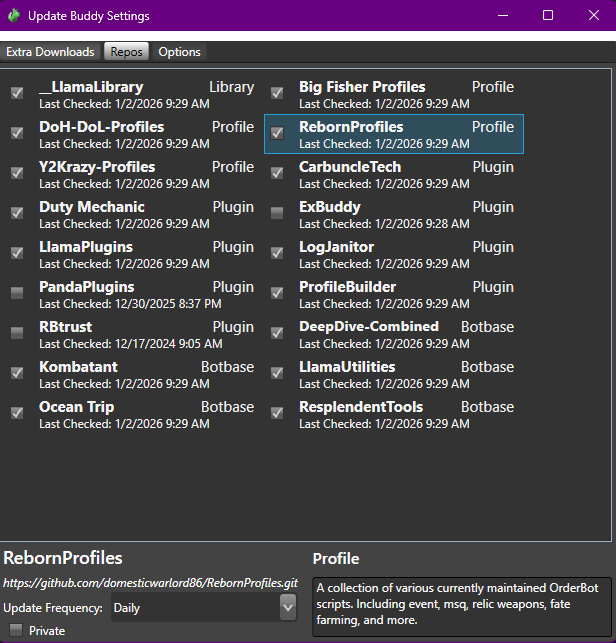
Task: Select the ProfileBuilder repo name
Action: [x=347, y=287]
